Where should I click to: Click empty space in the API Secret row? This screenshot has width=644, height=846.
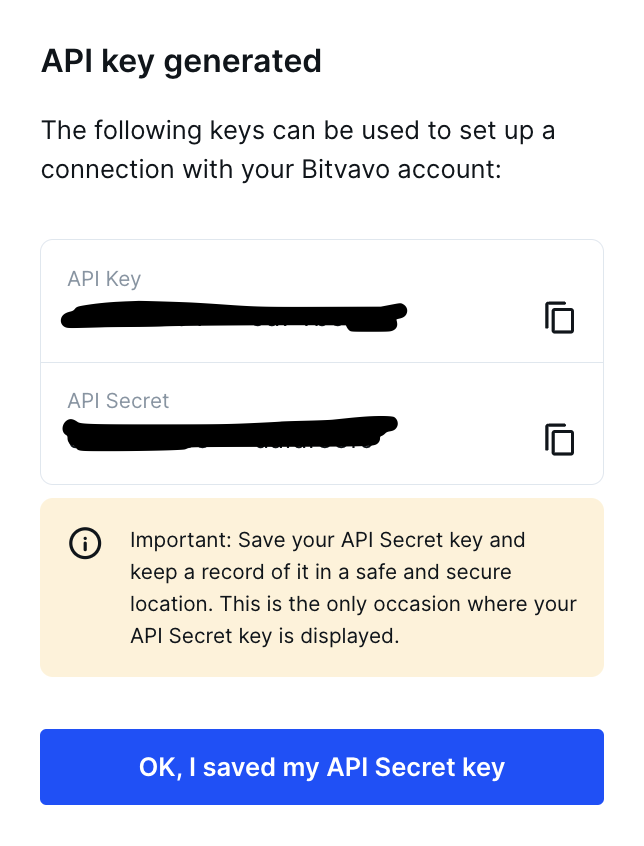[469, 438]
